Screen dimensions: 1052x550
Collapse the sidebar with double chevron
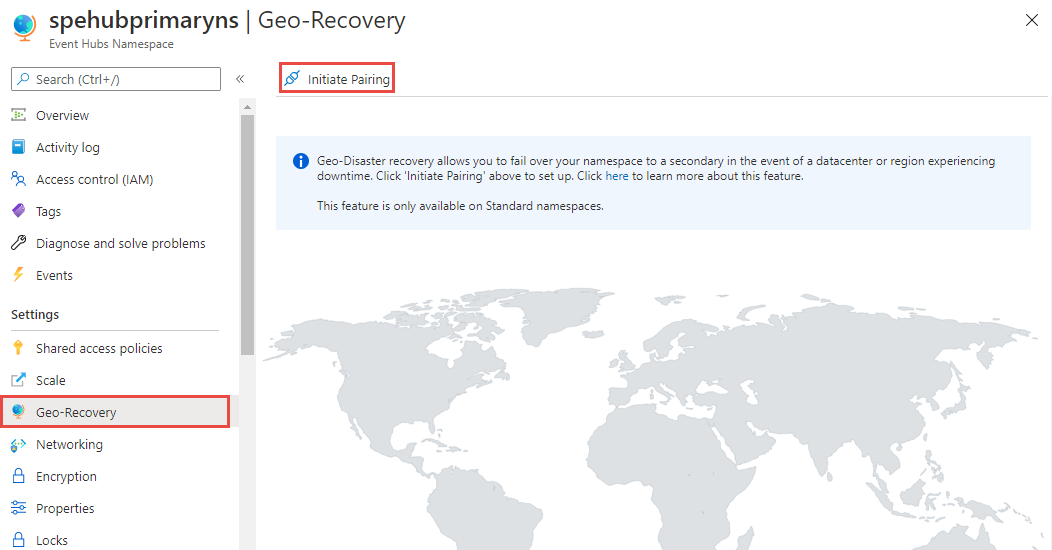point(240,79)
